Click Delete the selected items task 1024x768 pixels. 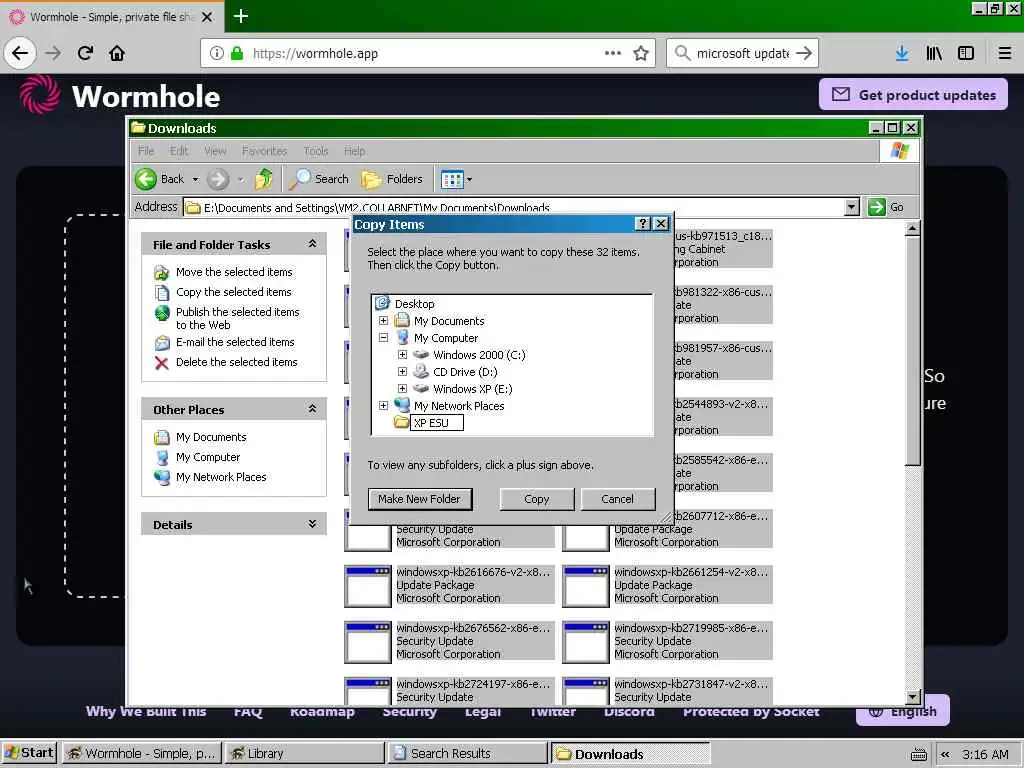pyautogui.click(x=236, y=362)
